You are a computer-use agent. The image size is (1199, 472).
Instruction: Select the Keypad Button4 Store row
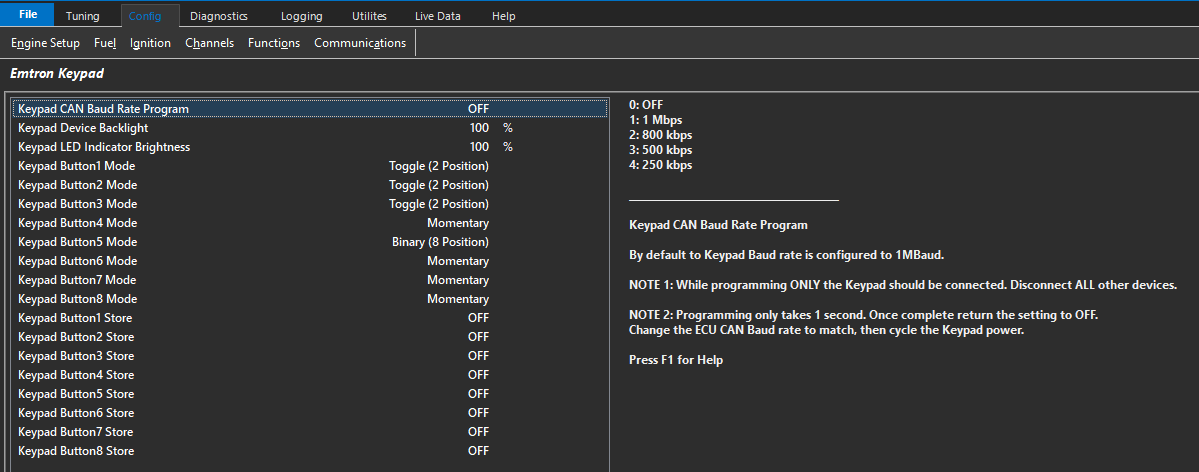point(310,375)
